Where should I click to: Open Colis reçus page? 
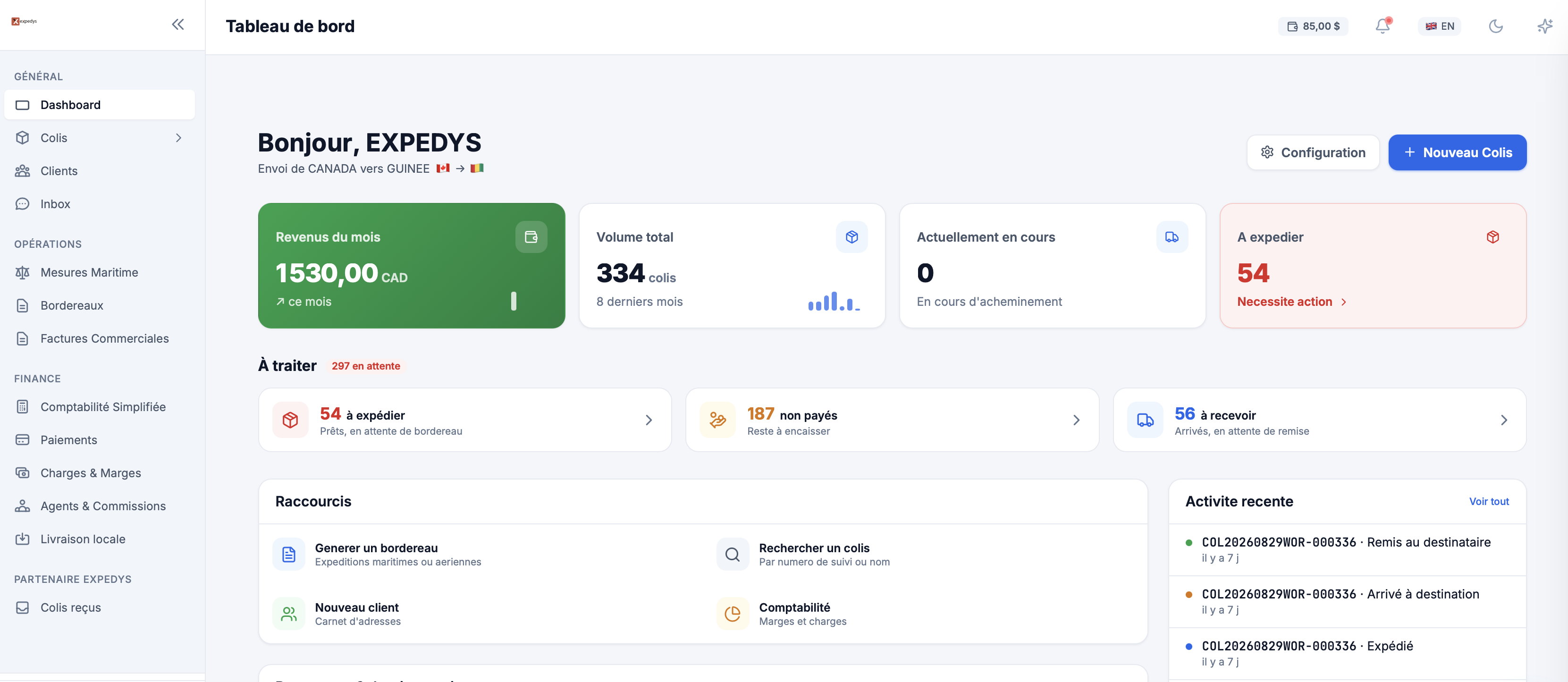pos(99,607)
